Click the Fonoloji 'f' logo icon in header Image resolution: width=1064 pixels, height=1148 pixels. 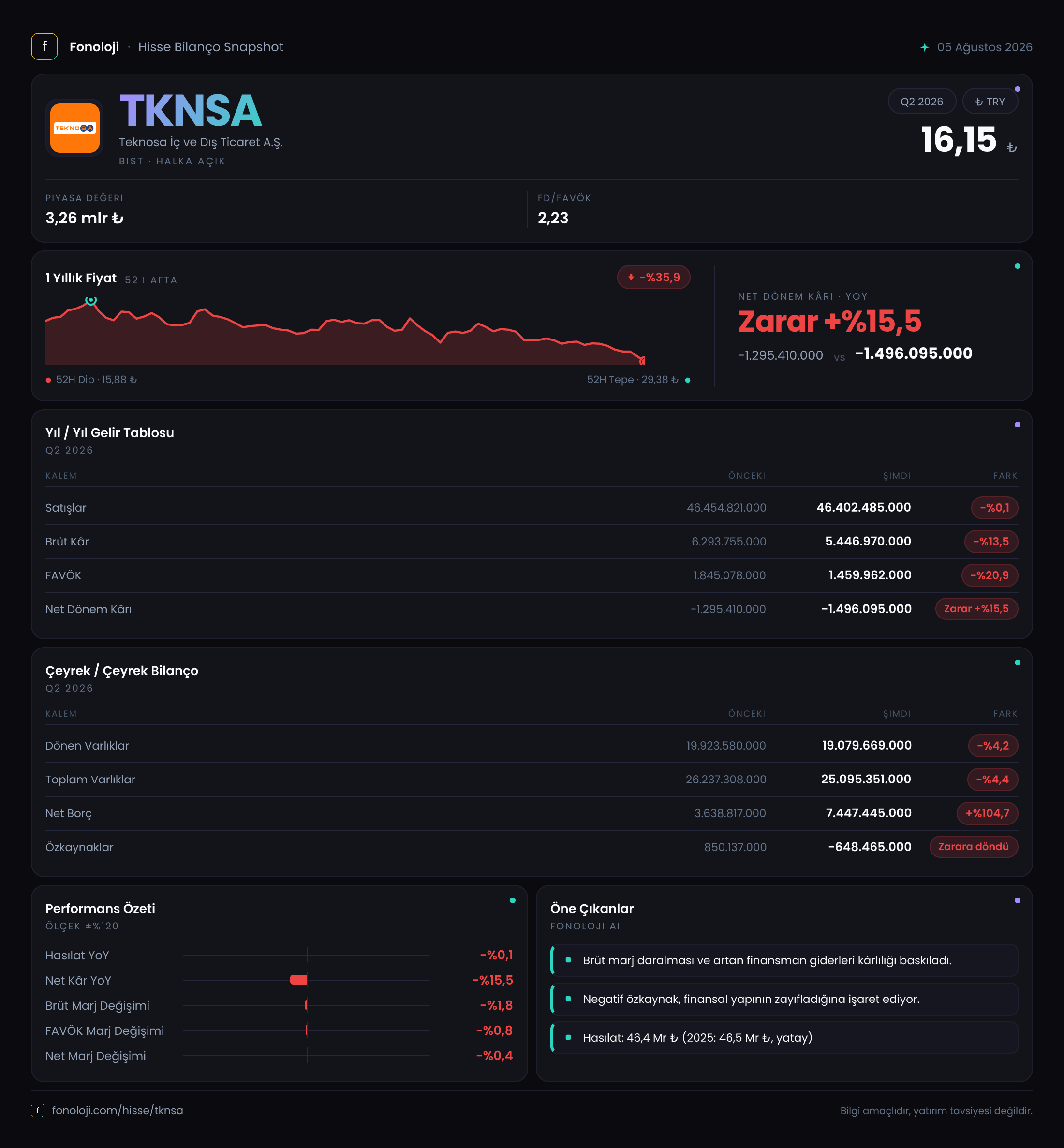tap(44, 46)
